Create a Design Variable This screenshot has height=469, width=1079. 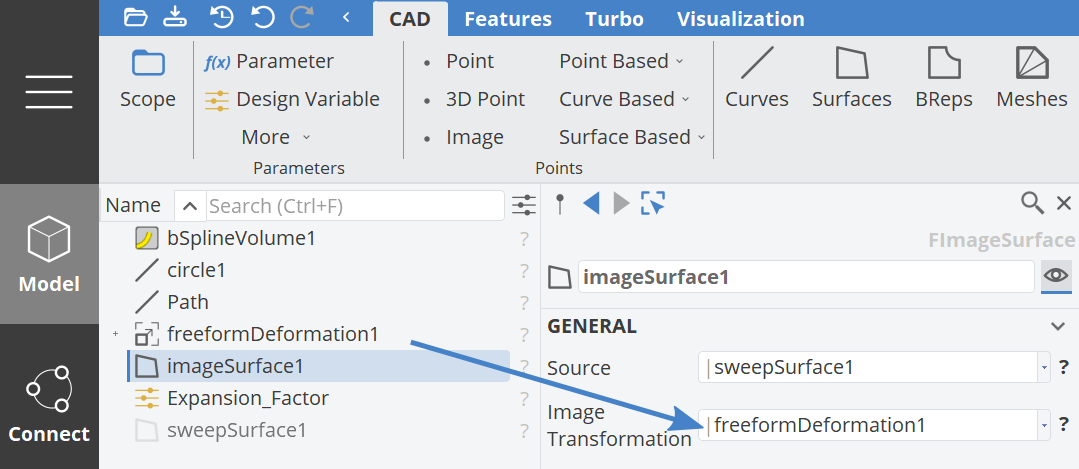[x=292, y=100]
